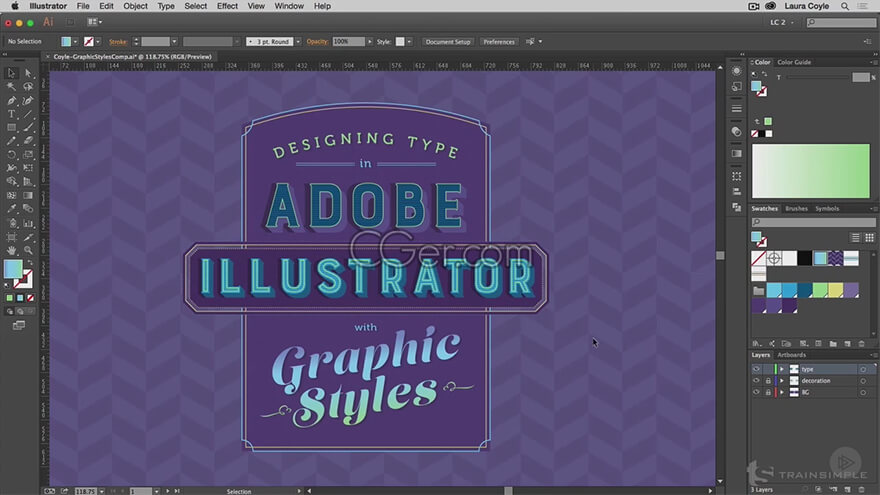Open the Window menu
This screenshot has width=880, height=495.
point(289,6)
